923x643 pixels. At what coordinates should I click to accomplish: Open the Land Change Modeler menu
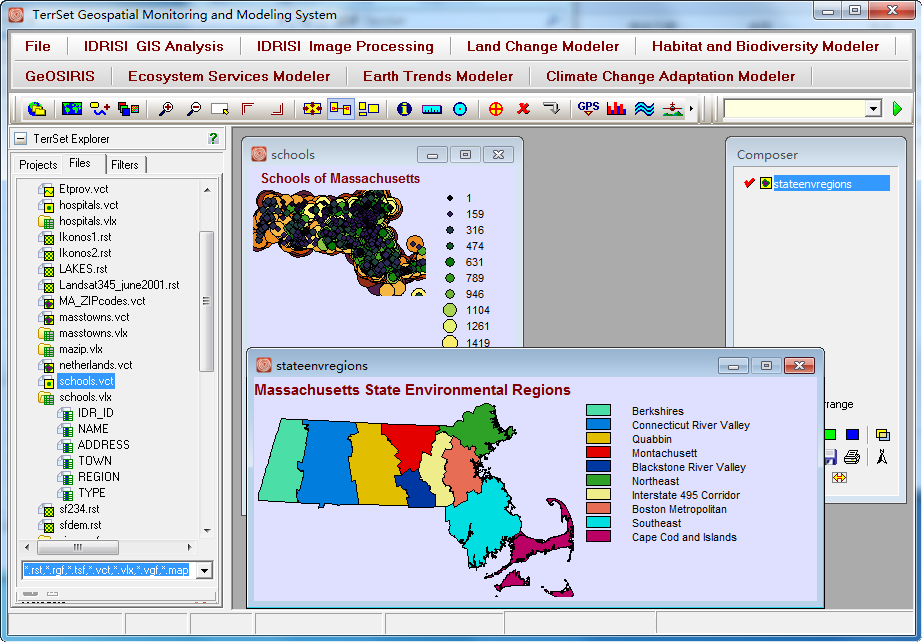pos(543,46)
